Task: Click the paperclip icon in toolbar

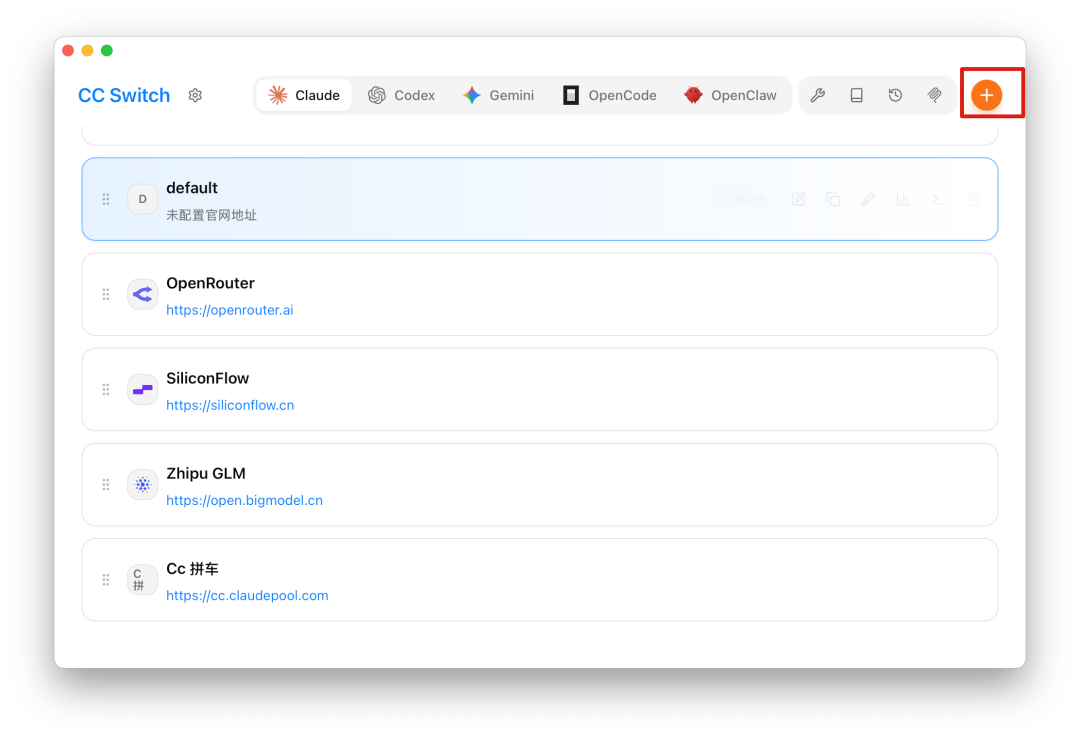Action: coord(934,95)
